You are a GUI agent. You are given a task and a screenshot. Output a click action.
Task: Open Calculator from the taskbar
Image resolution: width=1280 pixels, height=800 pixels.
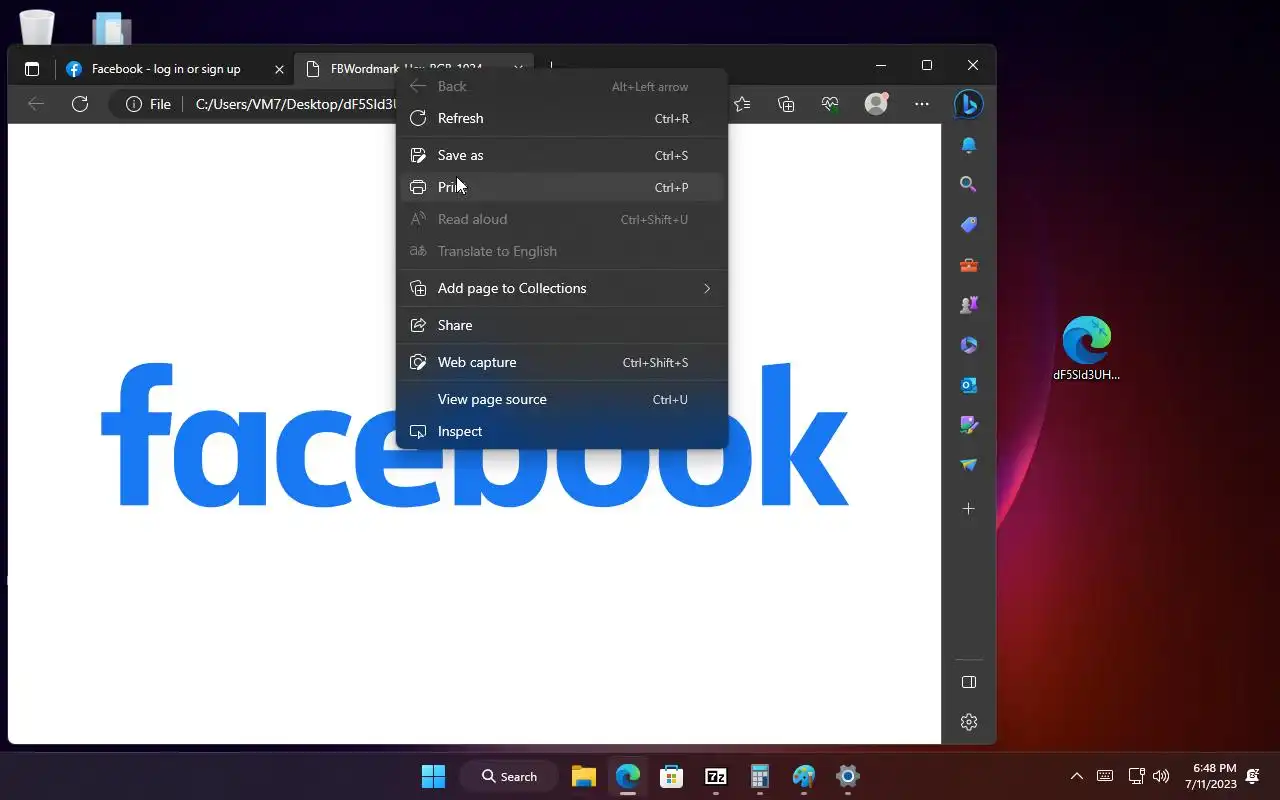click(760, 776)
